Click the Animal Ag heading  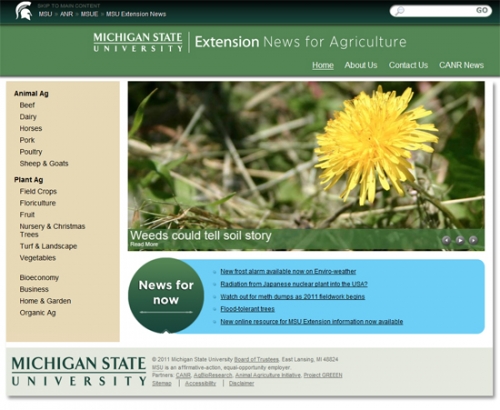(x=31, y=93)
